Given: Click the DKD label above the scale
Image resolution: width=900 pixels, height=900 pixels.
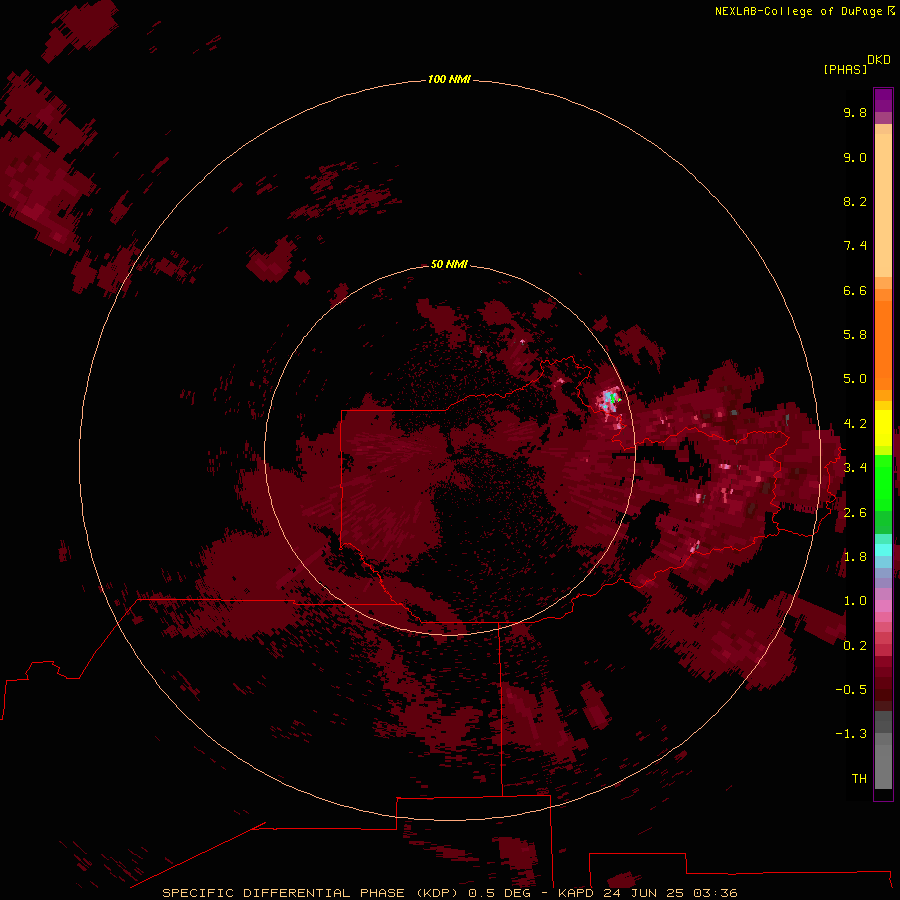Looking at the screenshot, I should tap(879, 60).
